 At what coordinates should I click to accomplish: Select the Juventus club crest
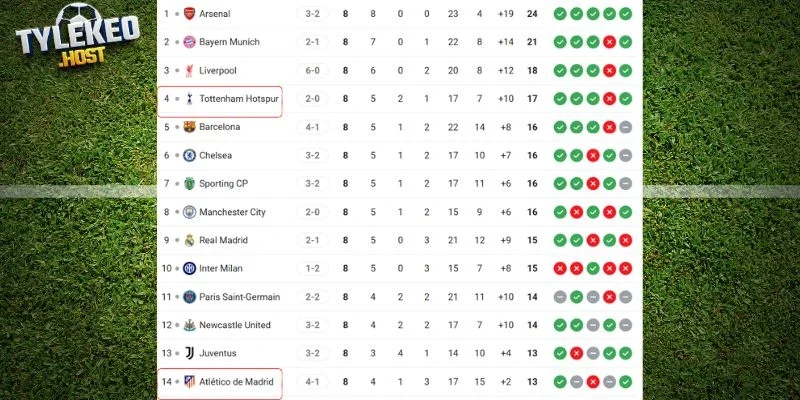pos(189,353)
